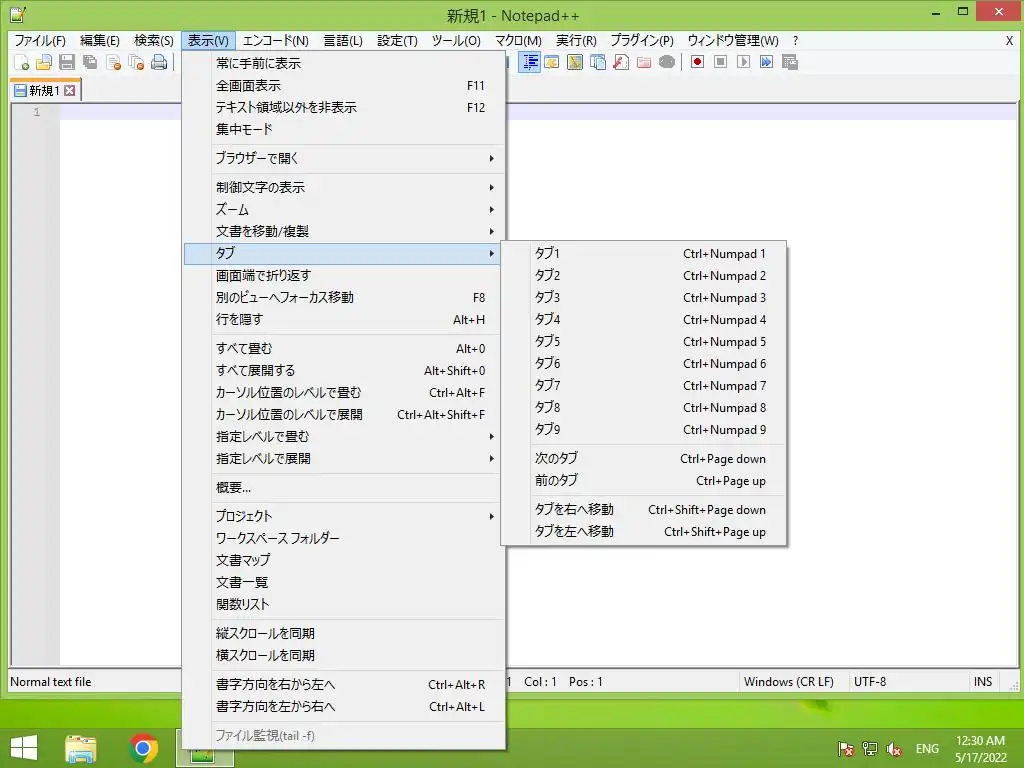Open File Explorer from the taskbar
This screenshot has width=1024, height=768.
[80, 748]
